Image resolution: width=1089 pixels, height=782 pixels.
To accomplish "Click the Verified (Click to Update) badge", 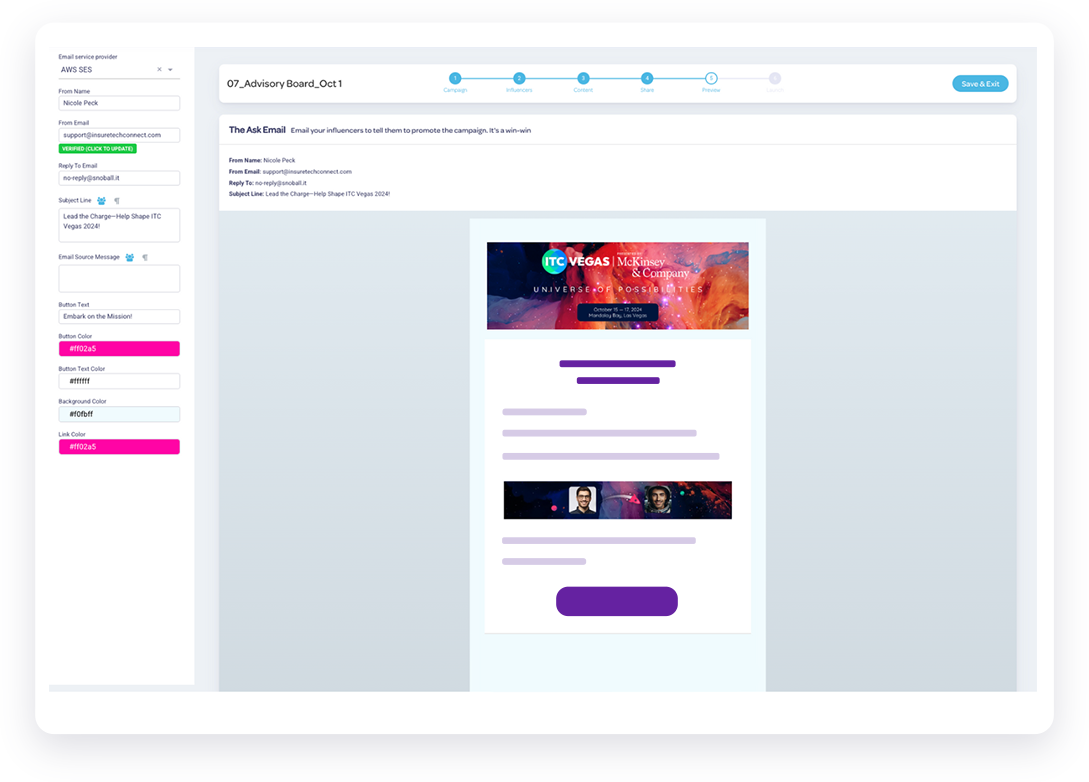I will pos(97,149).
